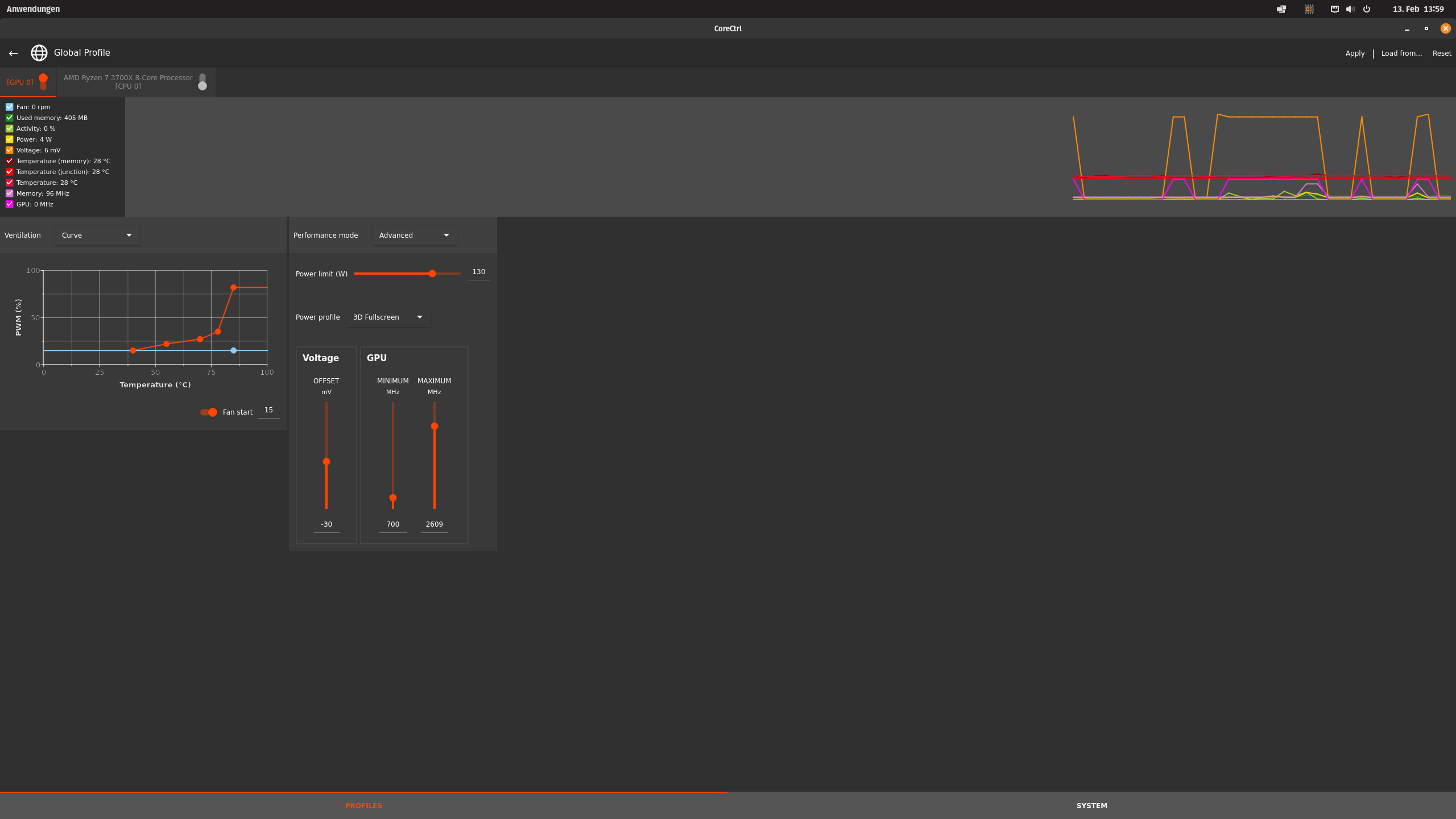Disable the Fan start toggle
Image resolution: width=1456 pixels, height=819 pixels.
(209, 412)
